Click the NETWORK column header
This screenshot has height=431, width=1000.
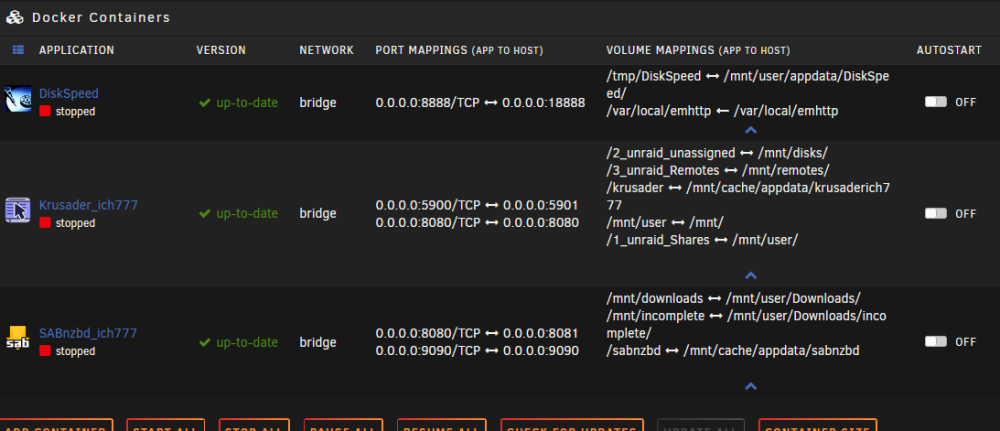pos(327,50)
